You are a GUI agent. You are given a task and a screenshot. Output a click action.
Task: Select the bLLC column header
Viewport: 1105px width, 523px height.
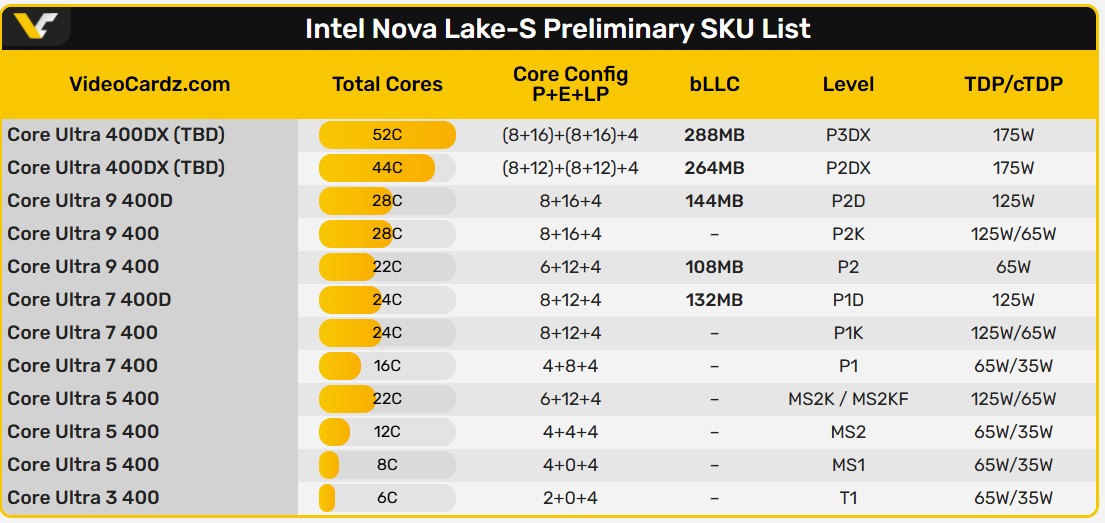click(714, 84)
